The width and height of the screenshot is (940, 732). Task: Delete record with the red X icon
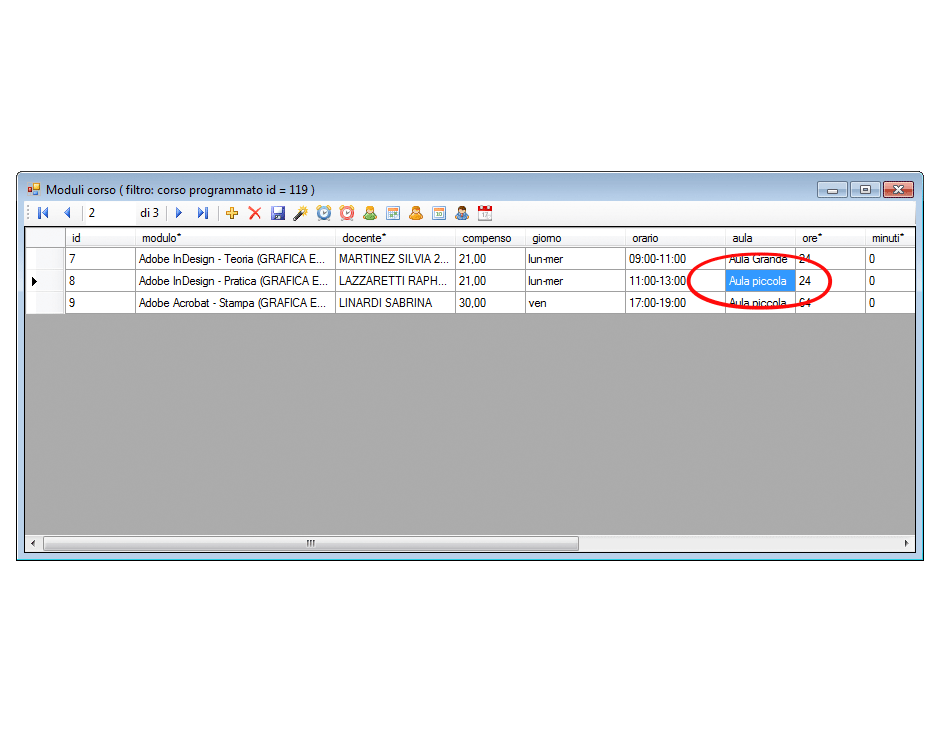coord(255,213)
